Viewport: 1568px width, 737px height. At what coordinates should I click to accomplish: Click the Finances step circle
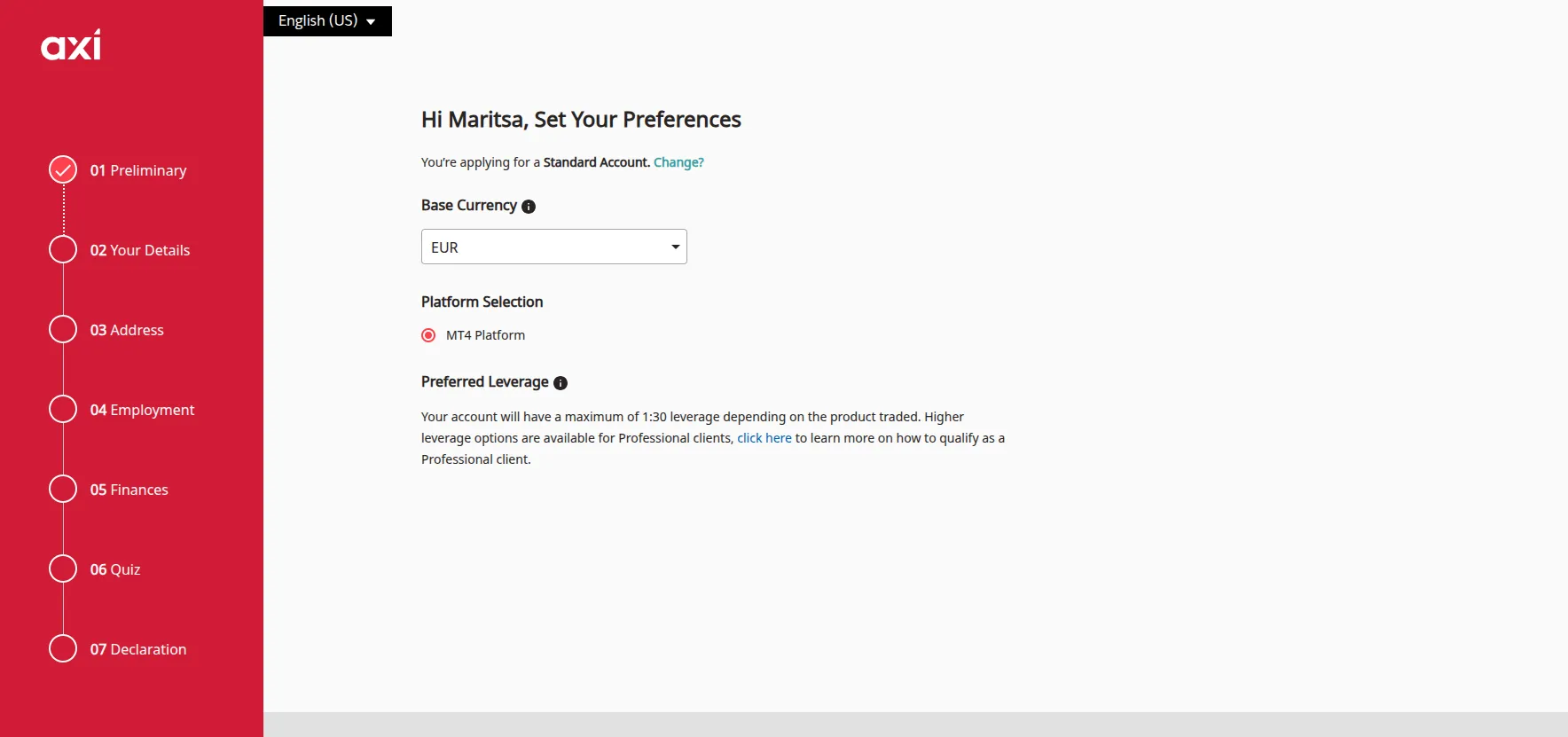tap(63, 489)
